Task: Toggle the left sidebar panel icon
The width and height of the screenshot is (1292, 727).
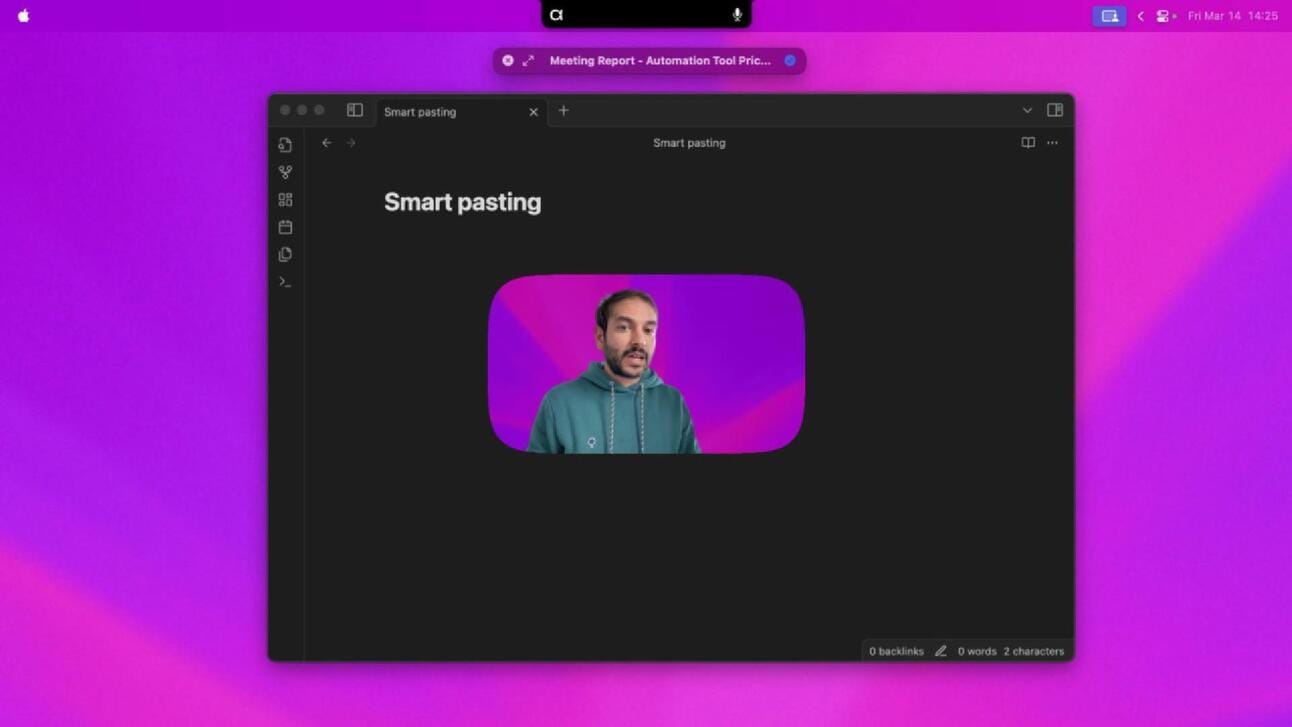Action: coord(355,110)
